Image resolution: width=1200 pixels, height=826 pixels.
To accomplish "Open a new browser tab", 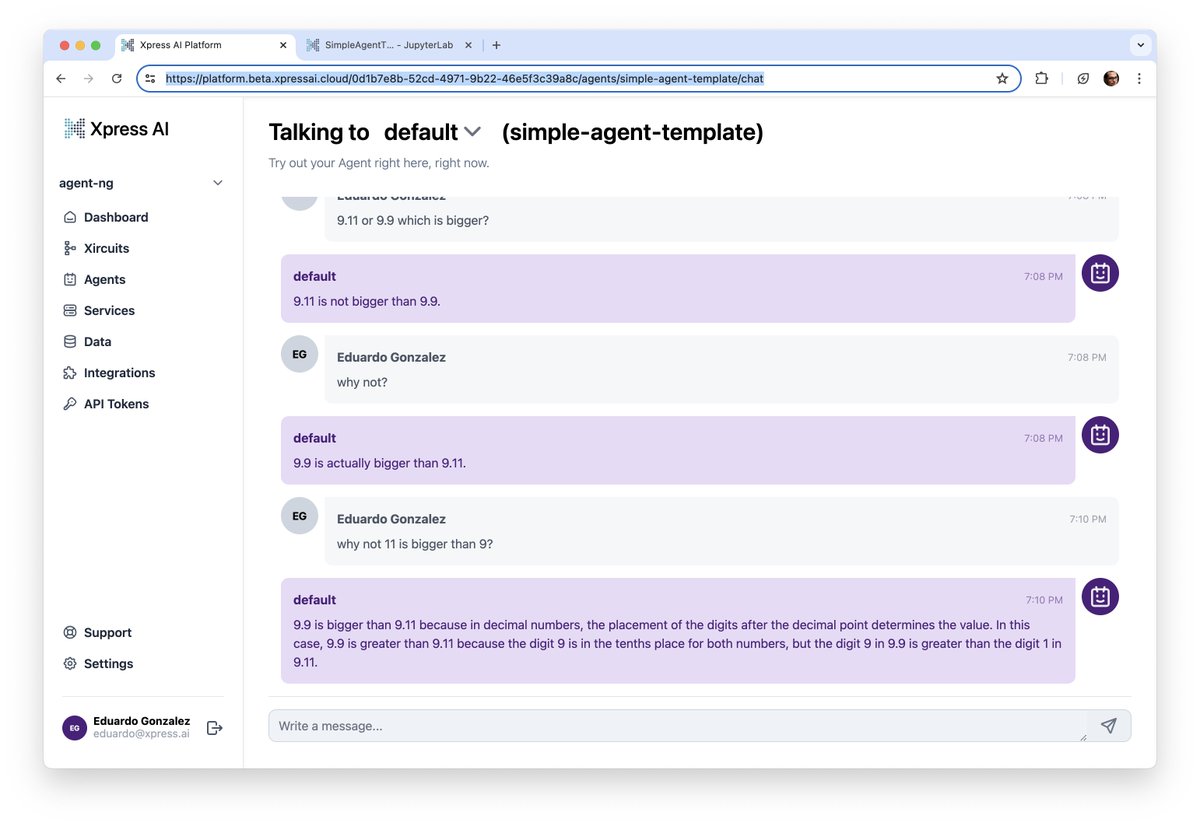I will (x=497, y=45).
